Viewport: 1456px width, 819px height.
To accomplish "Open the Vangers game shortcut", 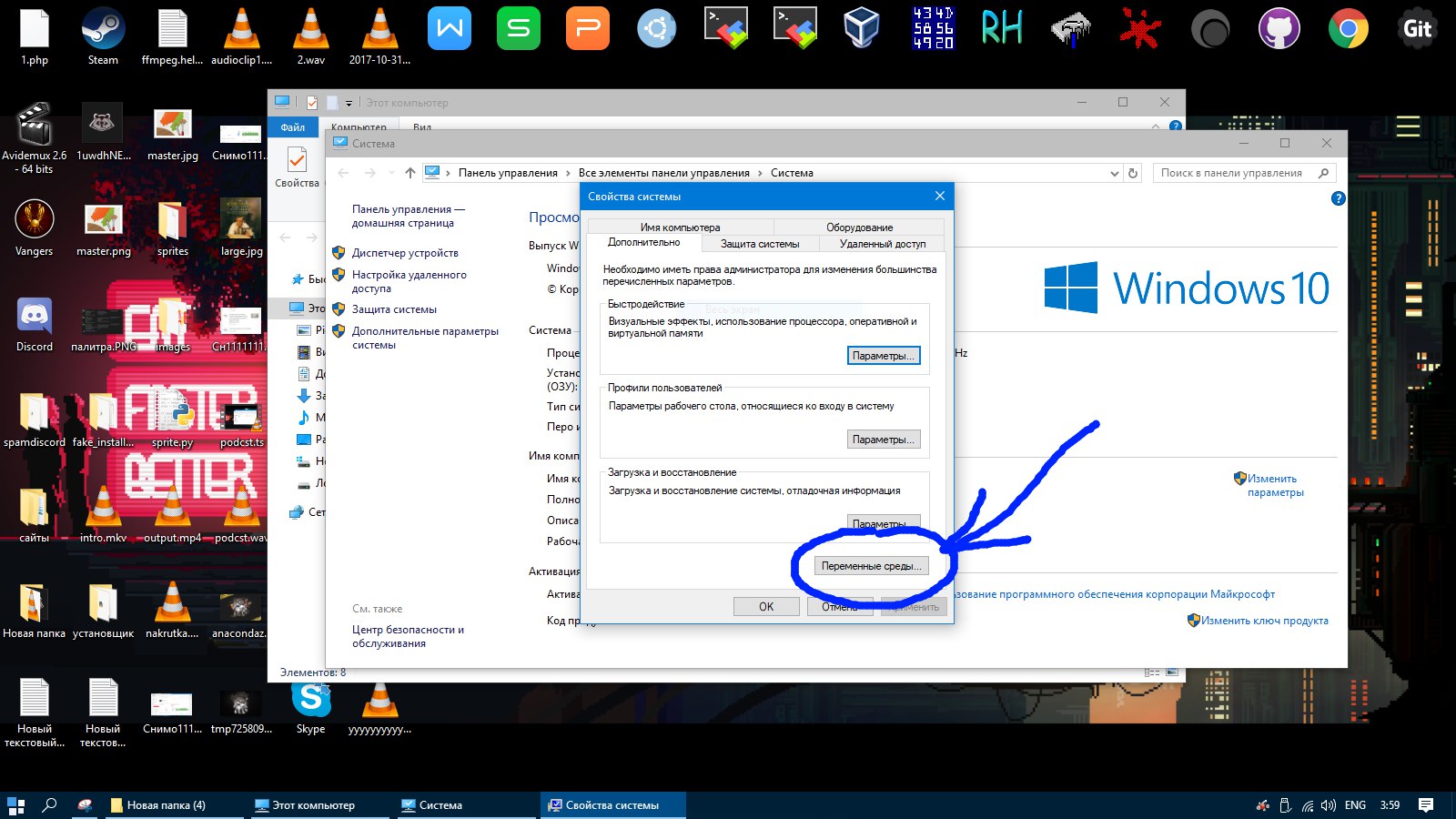I will [x=35, y=227].
